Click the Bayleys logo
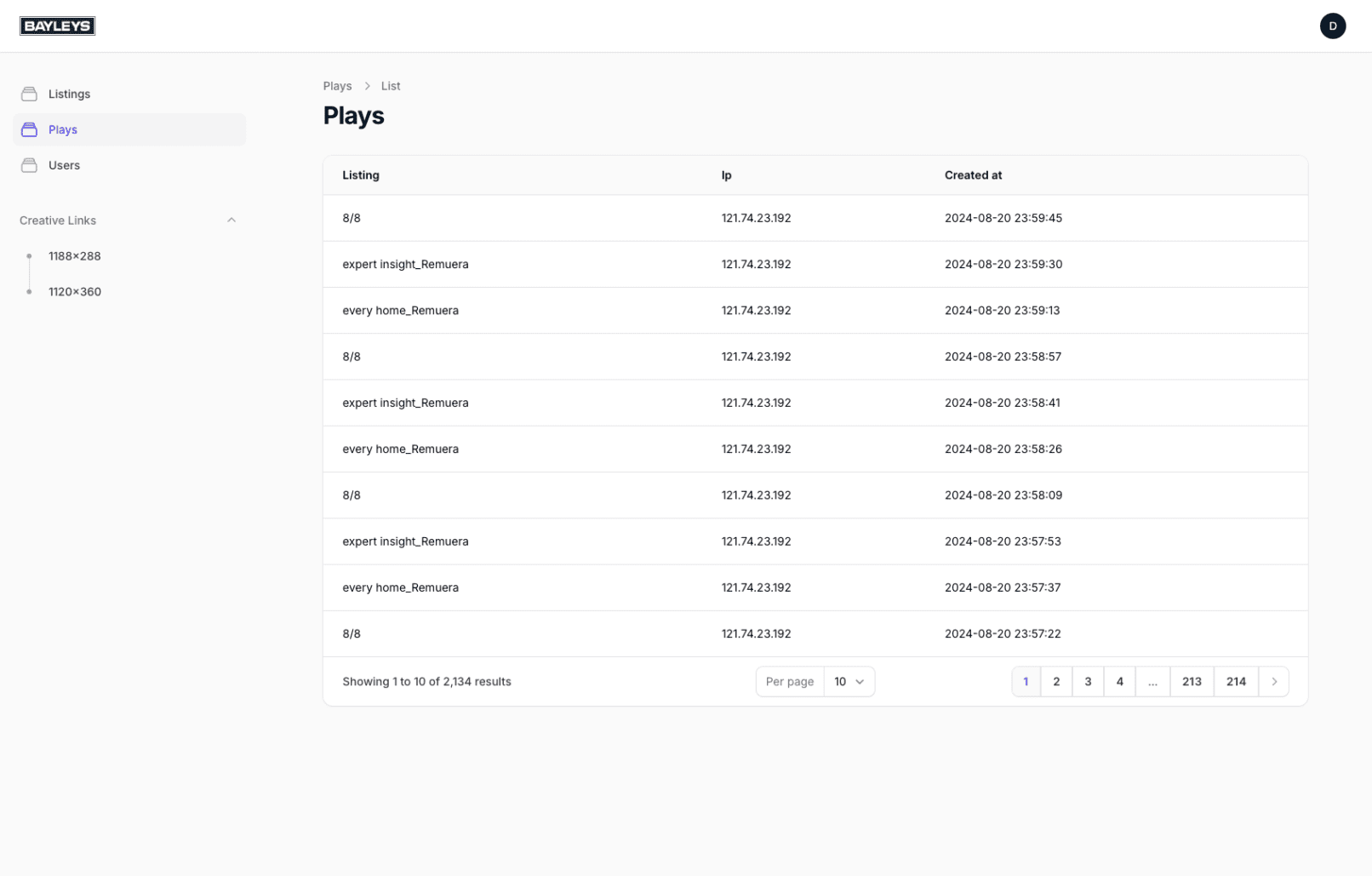 [x=57, y=26]
